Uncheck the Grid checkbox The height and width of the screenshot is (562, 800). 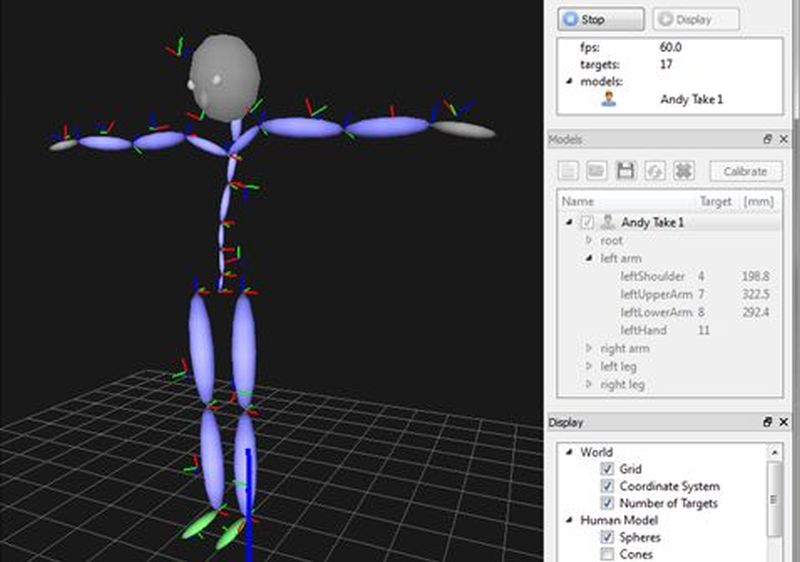click(606, 469)
